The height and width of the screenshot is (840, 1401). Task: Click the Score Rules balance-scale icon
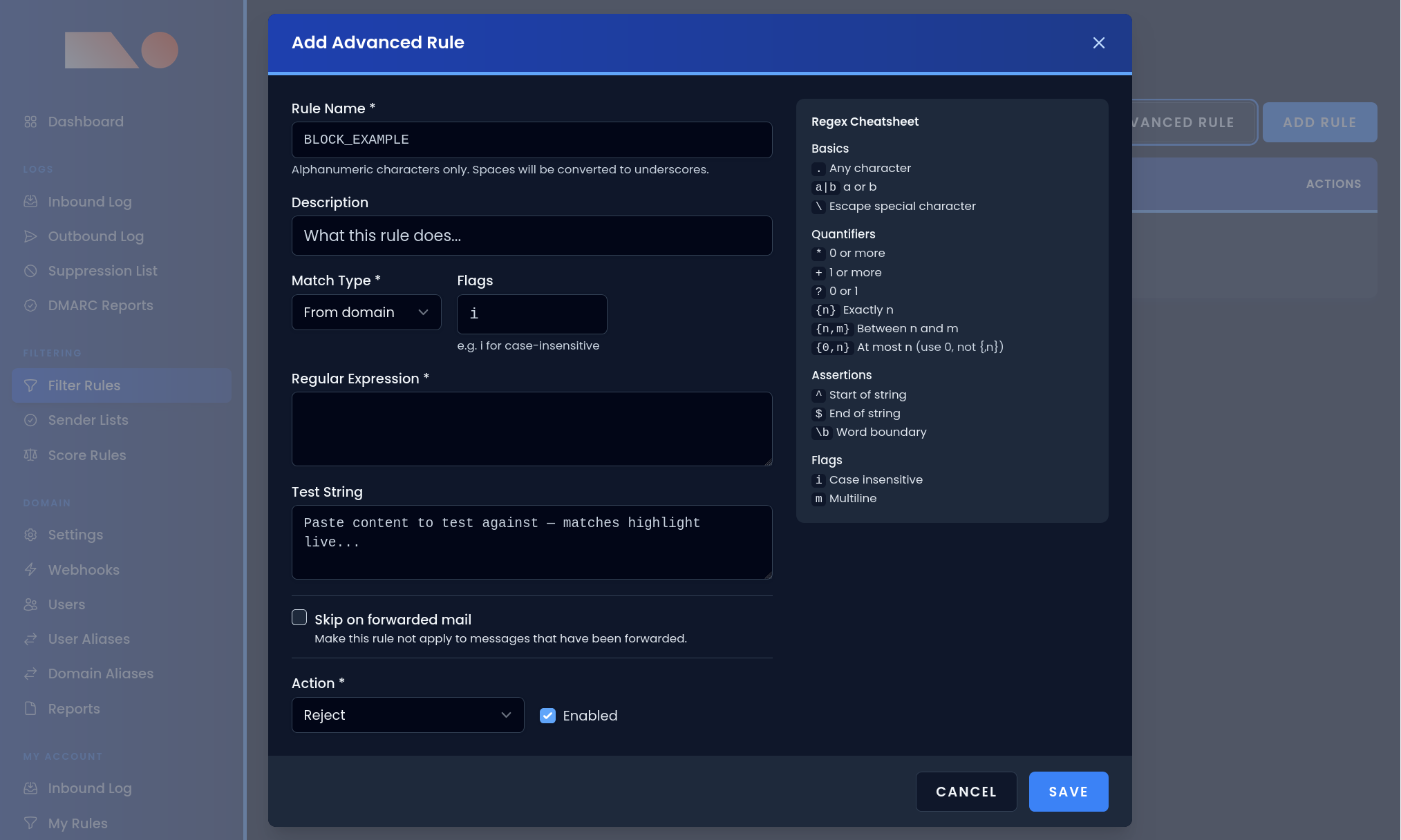click(30, 455)
